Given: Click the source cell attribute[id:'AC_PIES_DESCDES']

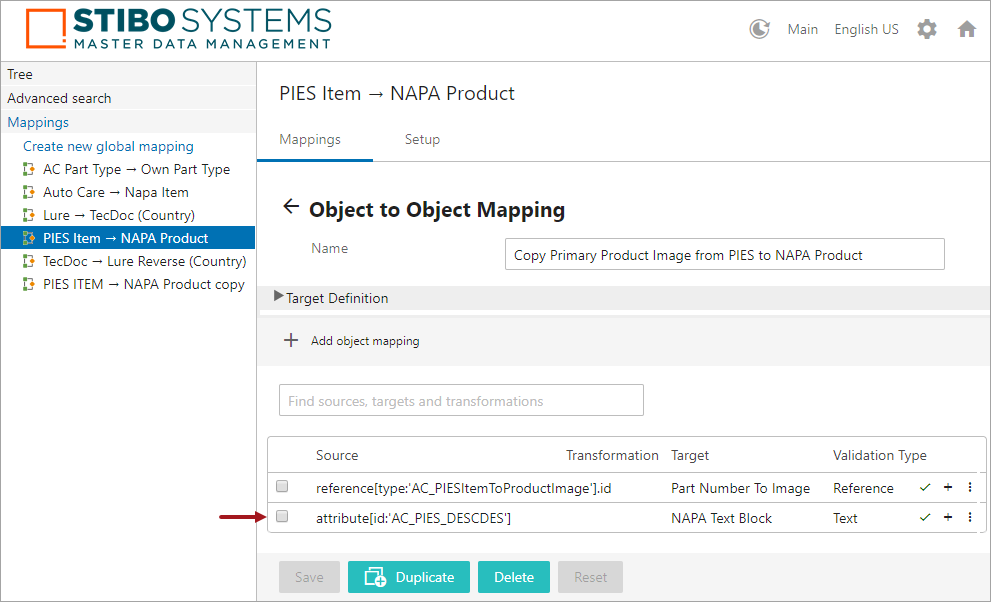Looking at the screenshot, I should [413, 519].
